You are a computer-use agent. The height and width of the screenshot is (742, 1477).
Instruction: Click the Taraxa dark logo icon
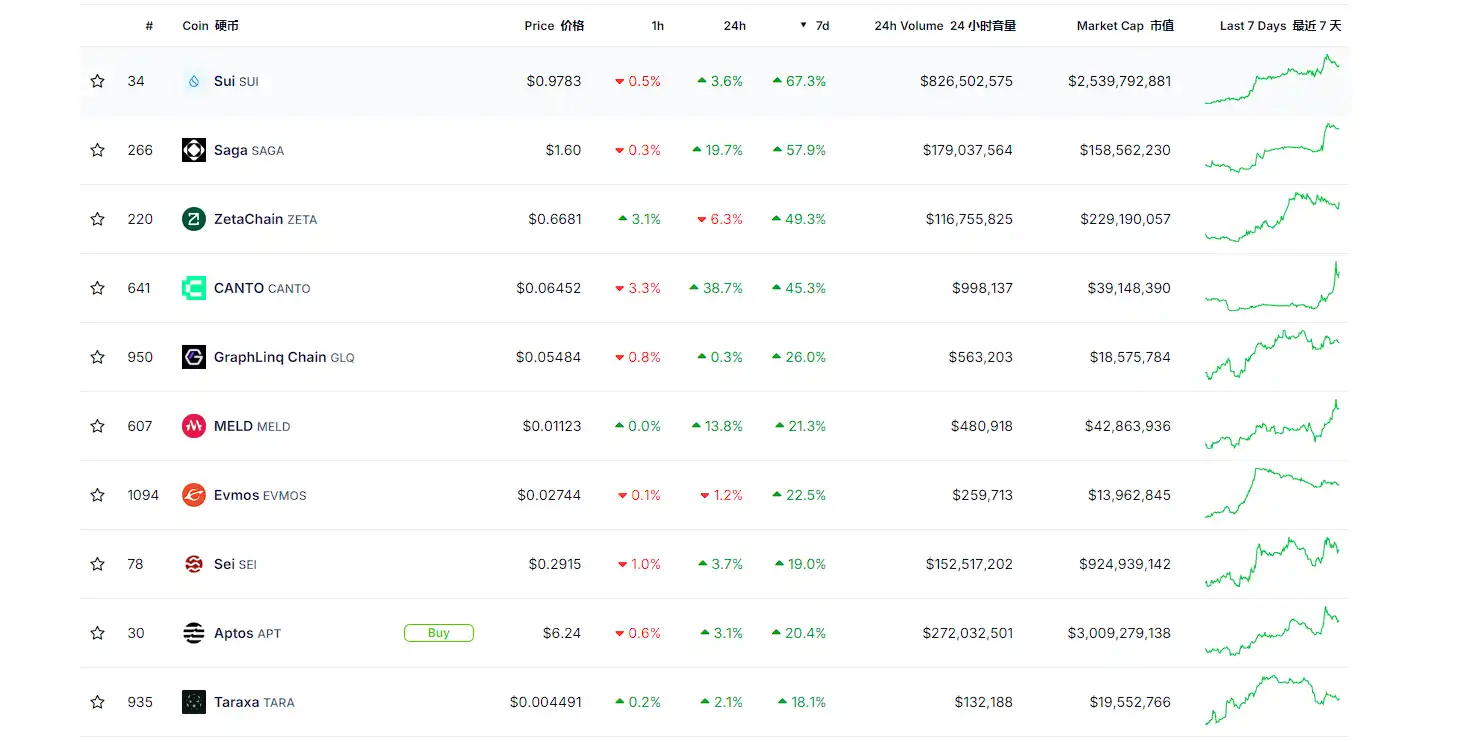click(x=193, y=702)
